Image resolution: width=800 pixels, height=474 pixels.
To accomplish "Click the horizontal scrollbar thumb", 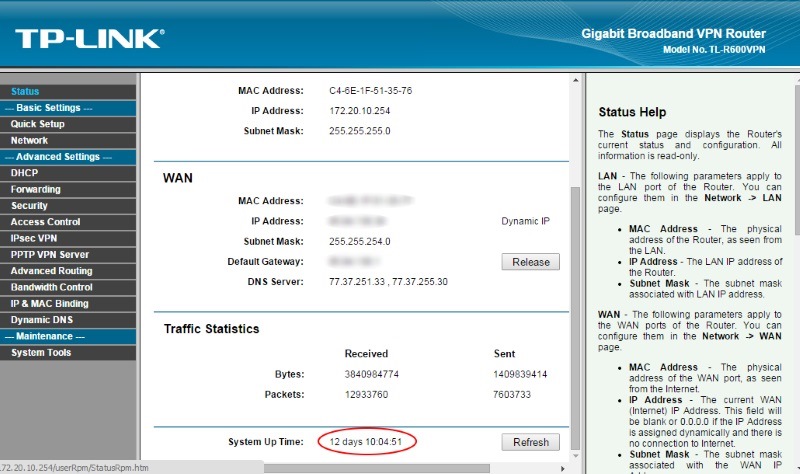I will (x=377, y=468).
